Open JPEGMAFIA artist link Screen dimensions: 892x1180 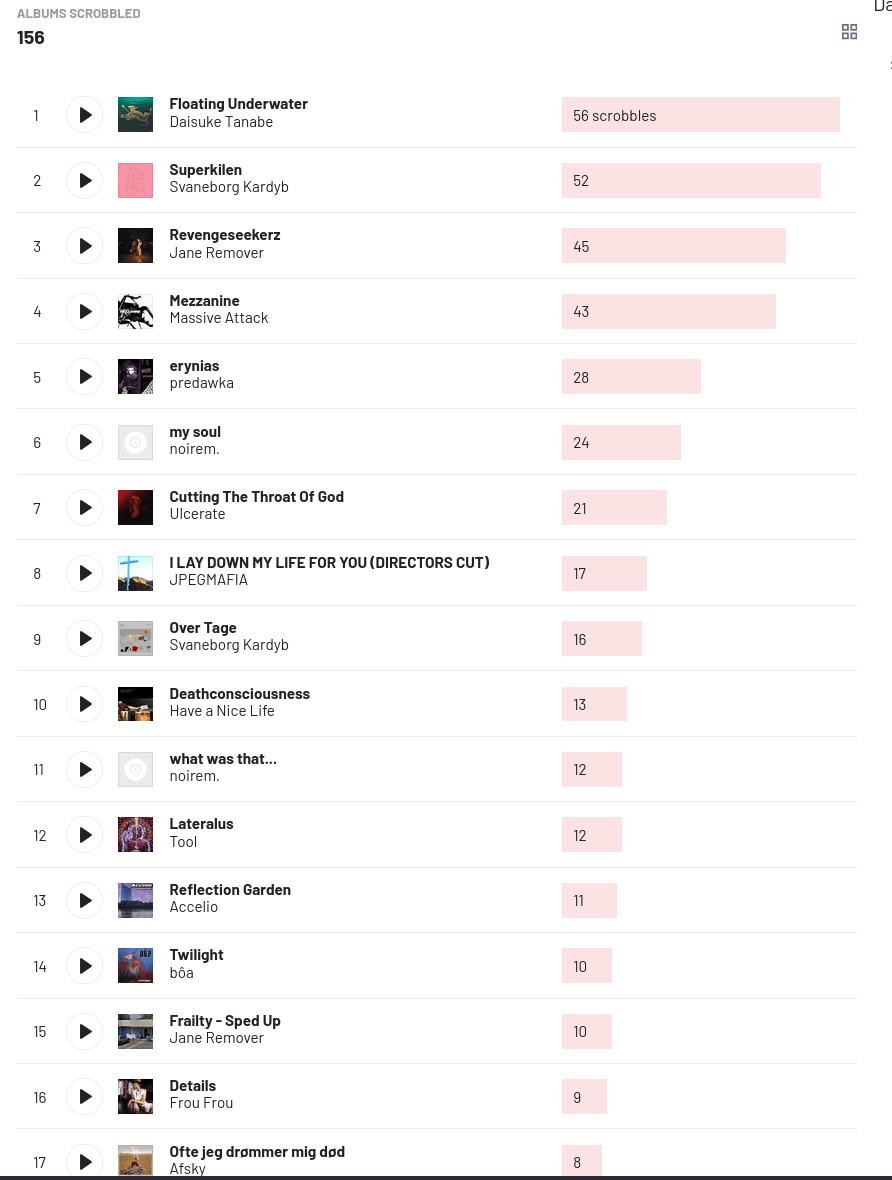[x=209, y=579]
